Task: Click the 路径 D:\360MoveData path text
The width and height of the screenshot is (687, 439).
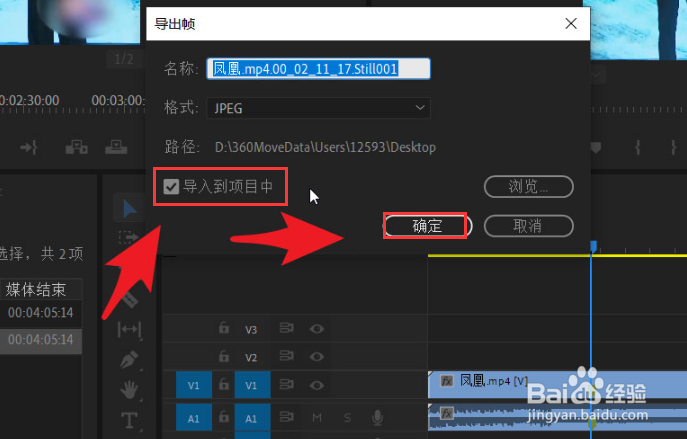Action: 325,147
